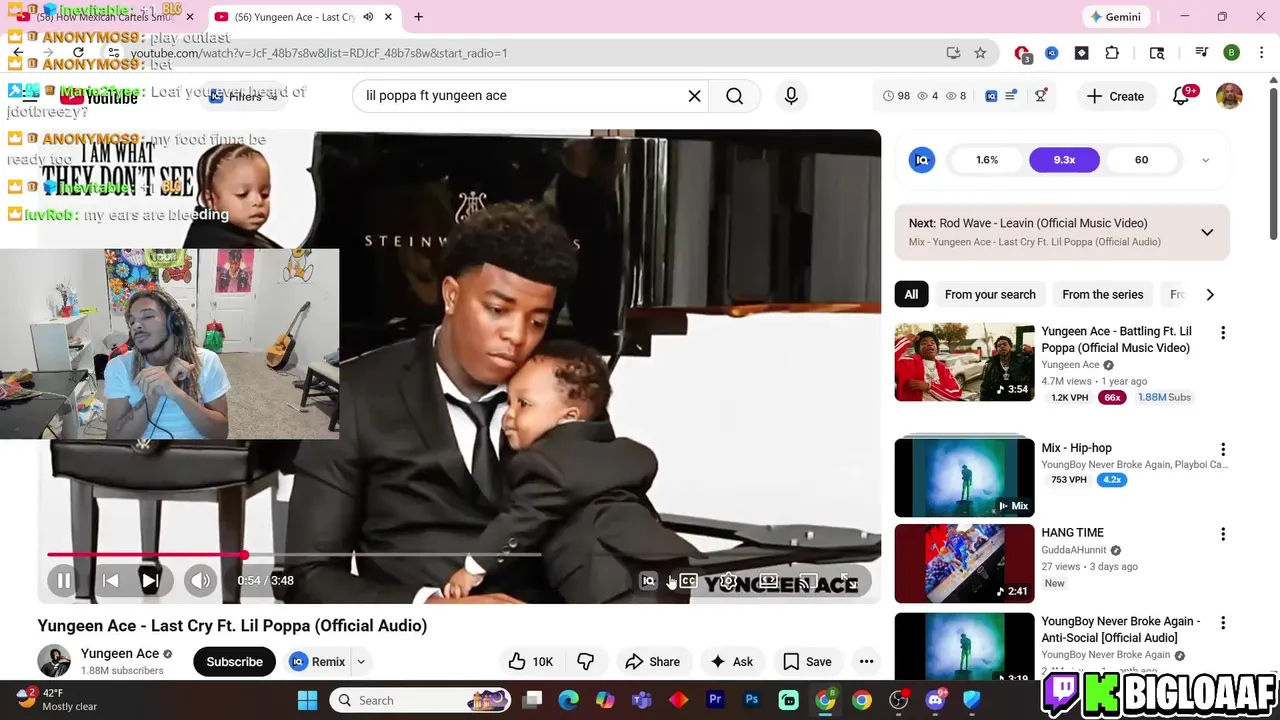The width and height of the screenshot is (1280, 720).
Task: Open vidIQ trophy achievements icon
Action: pos(1041,96)
